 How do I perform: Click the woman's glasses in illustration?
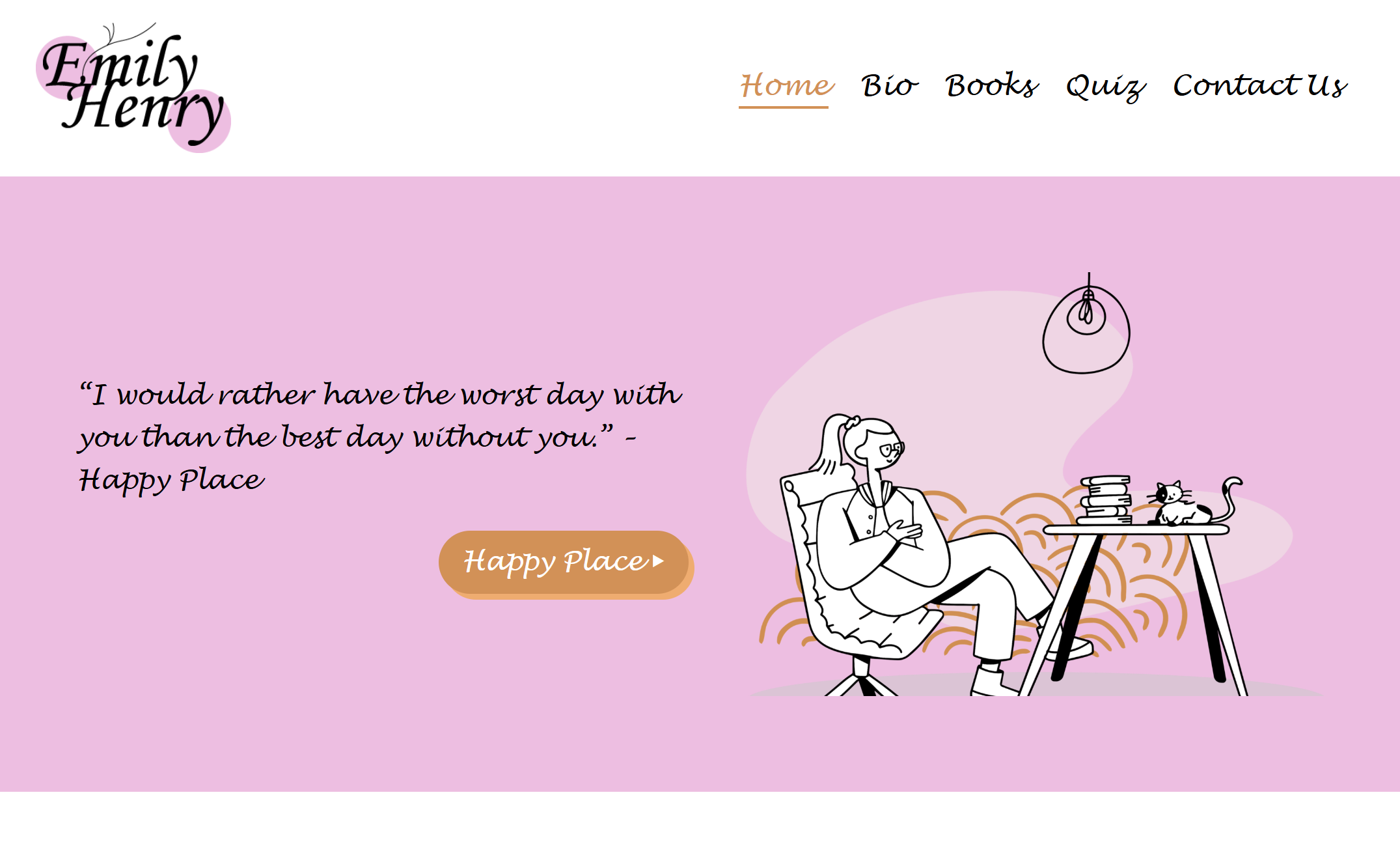point(892,449)
